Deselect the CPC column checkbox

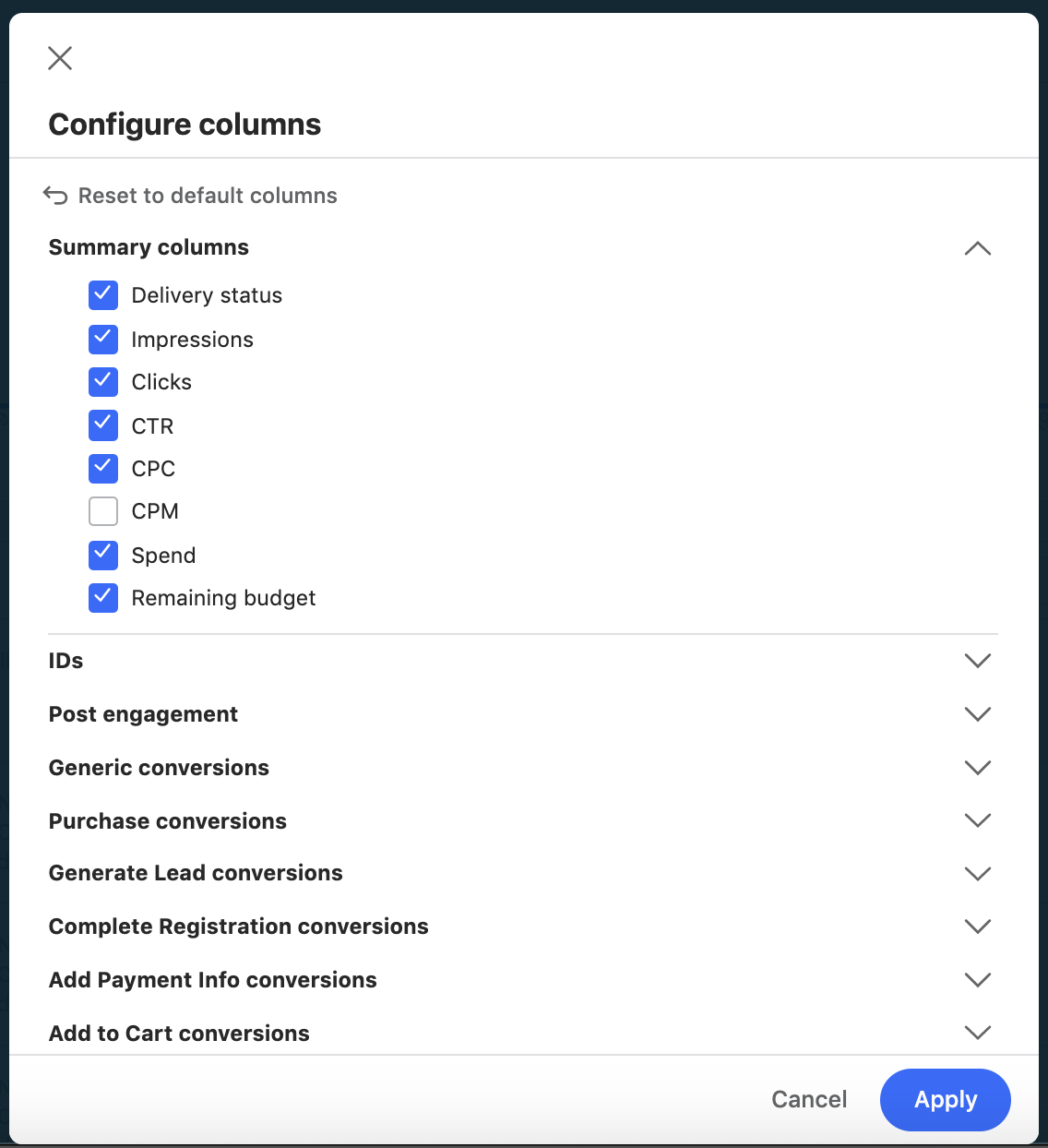103,469
